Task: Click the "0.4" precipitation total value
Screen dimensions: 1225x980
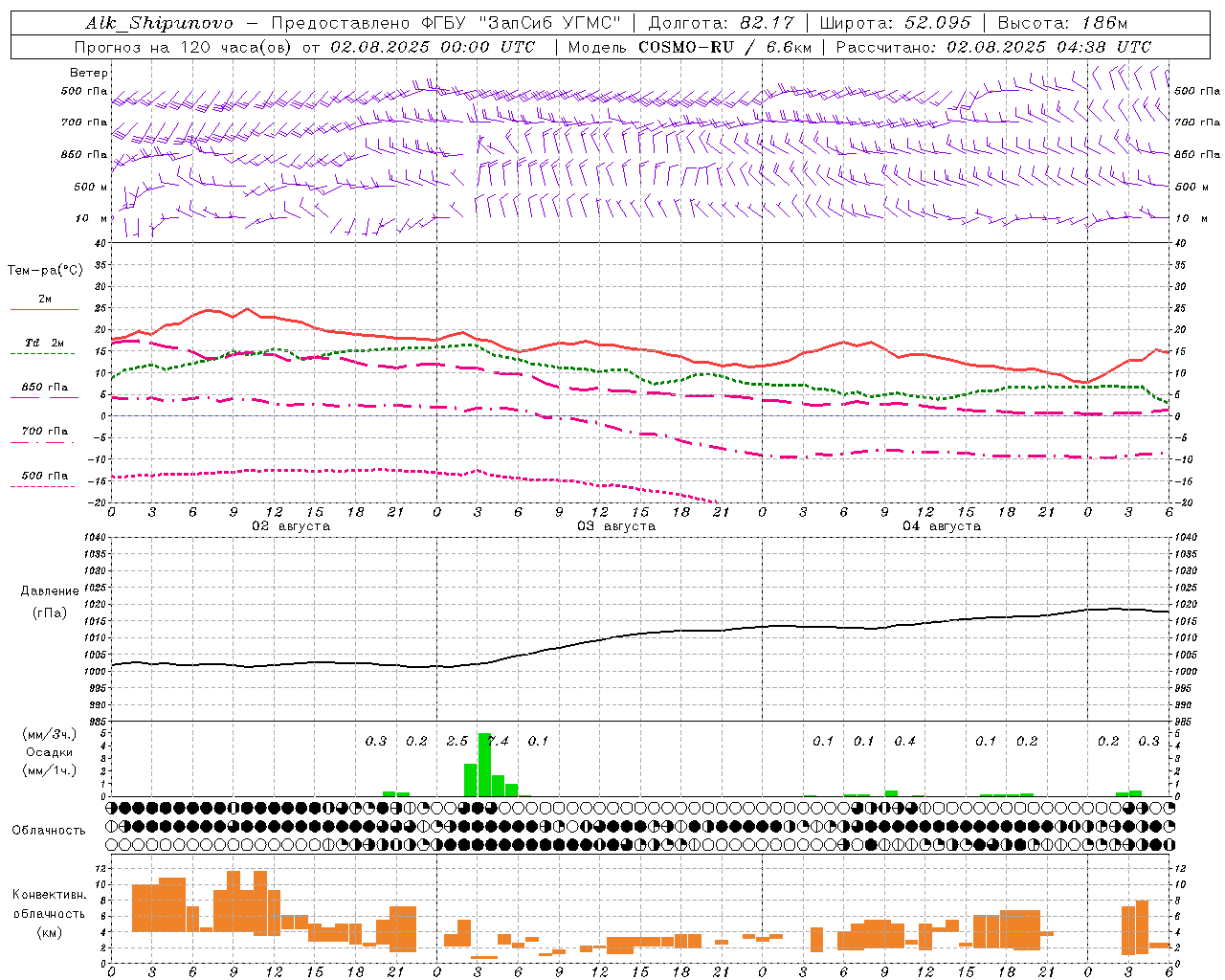Action: pos(904,741)
